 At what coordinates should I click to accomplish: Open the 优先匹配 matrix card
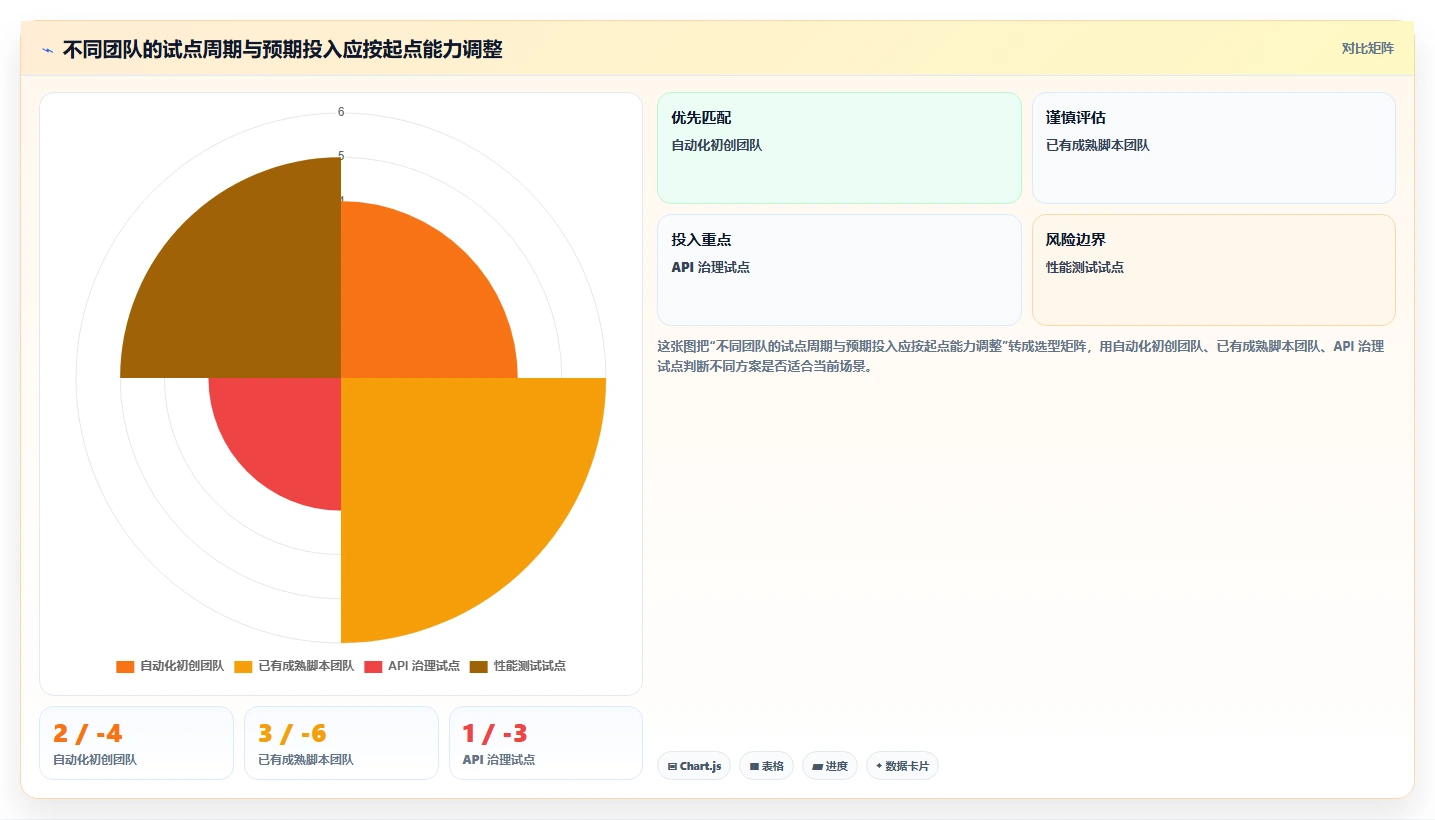coord(839,148)
